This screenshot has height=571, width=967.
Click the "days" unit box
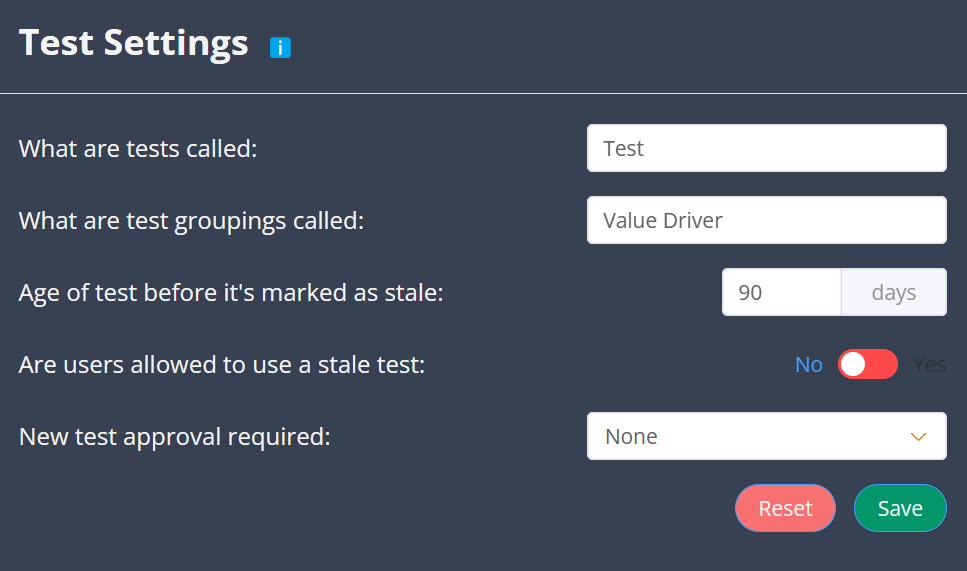tap(893, 293)
